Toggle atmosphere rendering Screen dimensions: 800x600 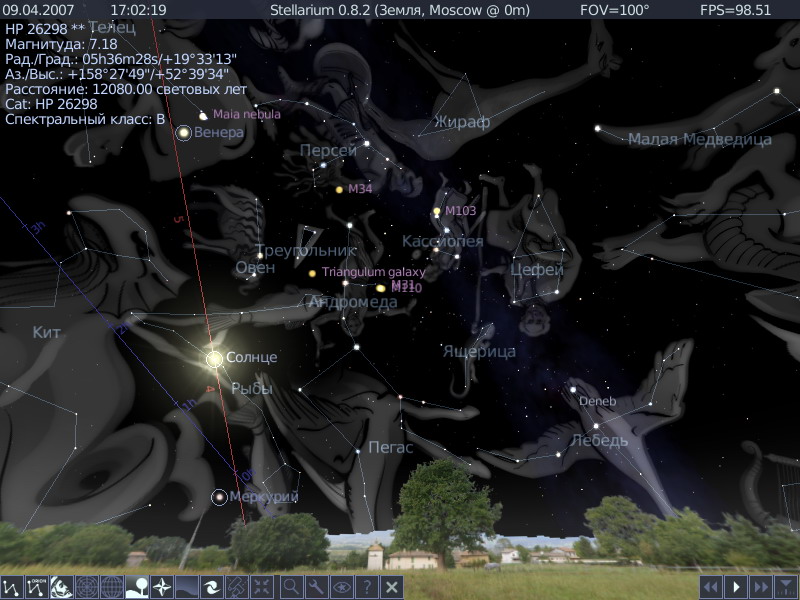click(x=187, y=587)
